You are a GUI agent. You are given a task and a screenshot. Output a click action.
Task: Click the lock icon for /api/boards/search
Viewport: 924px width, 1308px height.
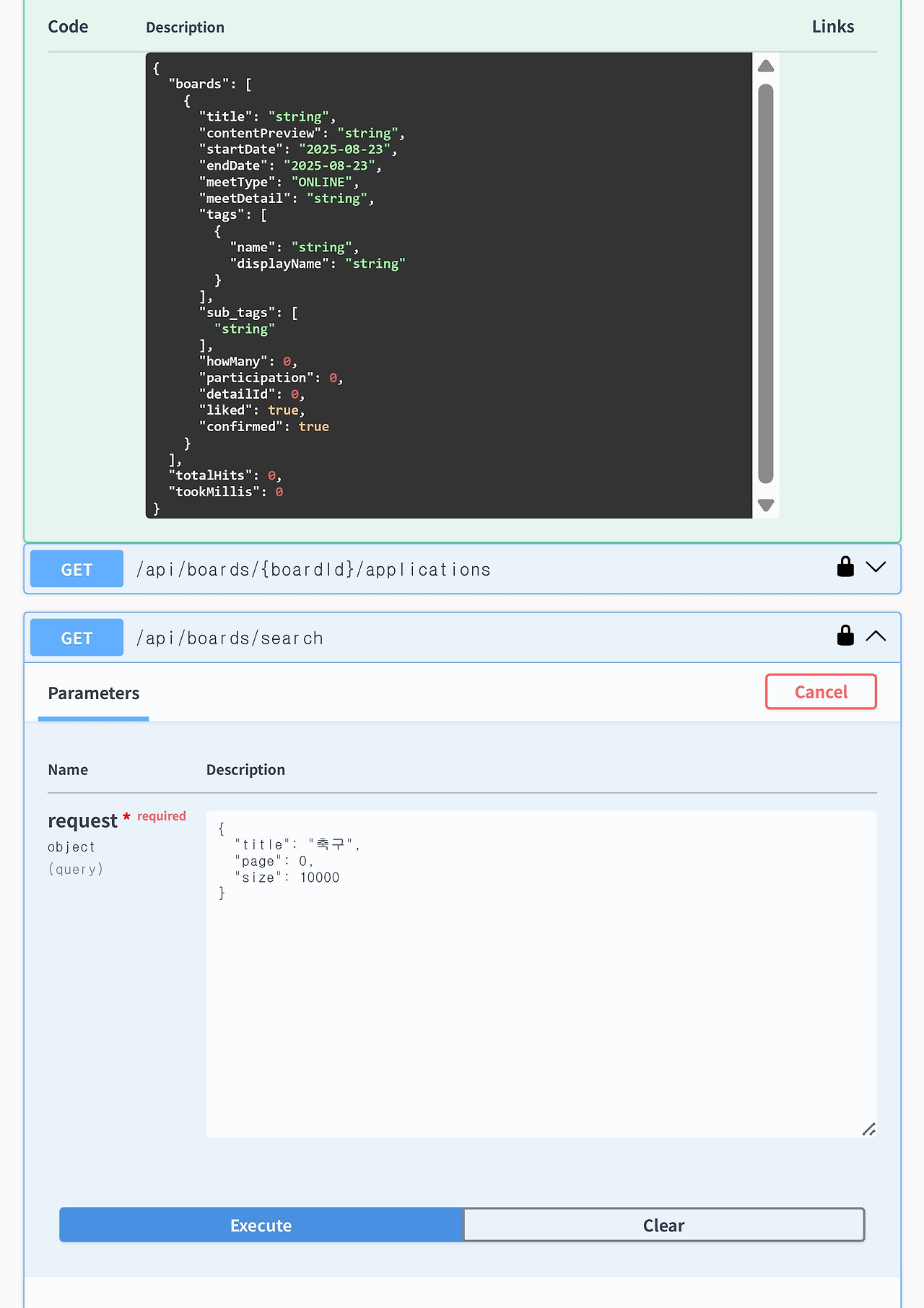coord(845,636)
